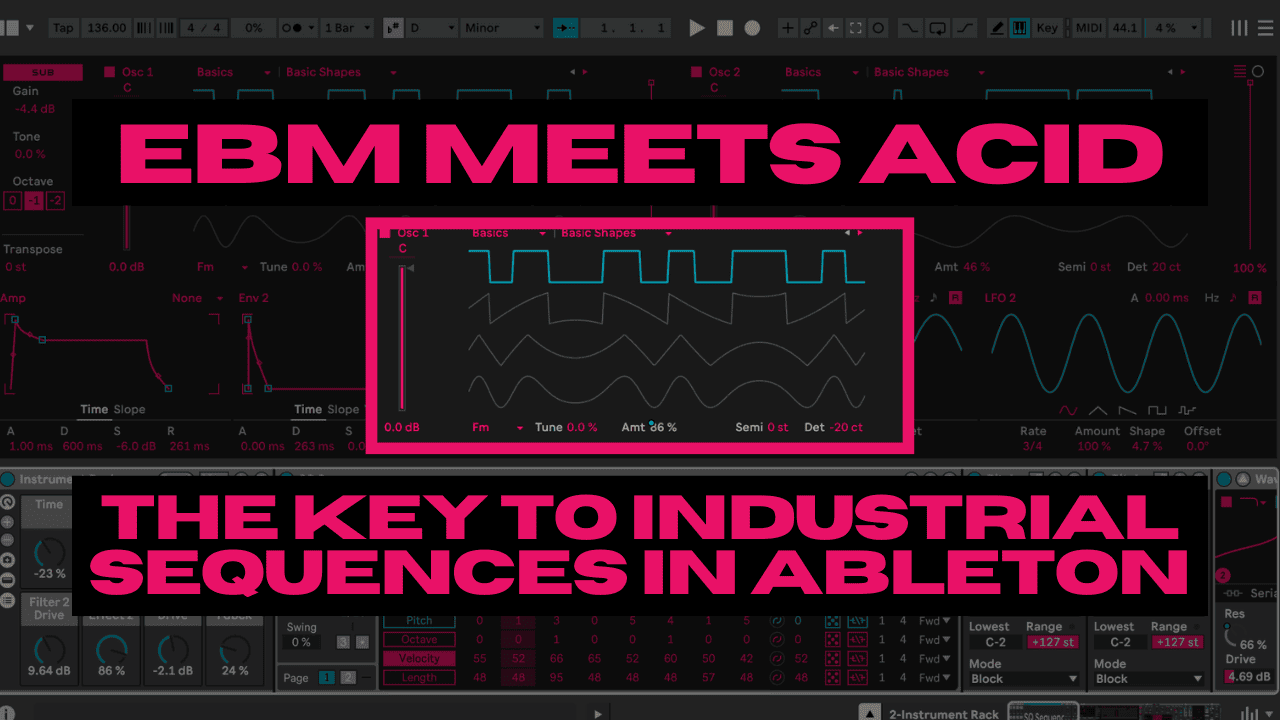The image size is (1280, 720).
Task: Enable the computer MIDI keyboard icon
Action: [1020, 28]
